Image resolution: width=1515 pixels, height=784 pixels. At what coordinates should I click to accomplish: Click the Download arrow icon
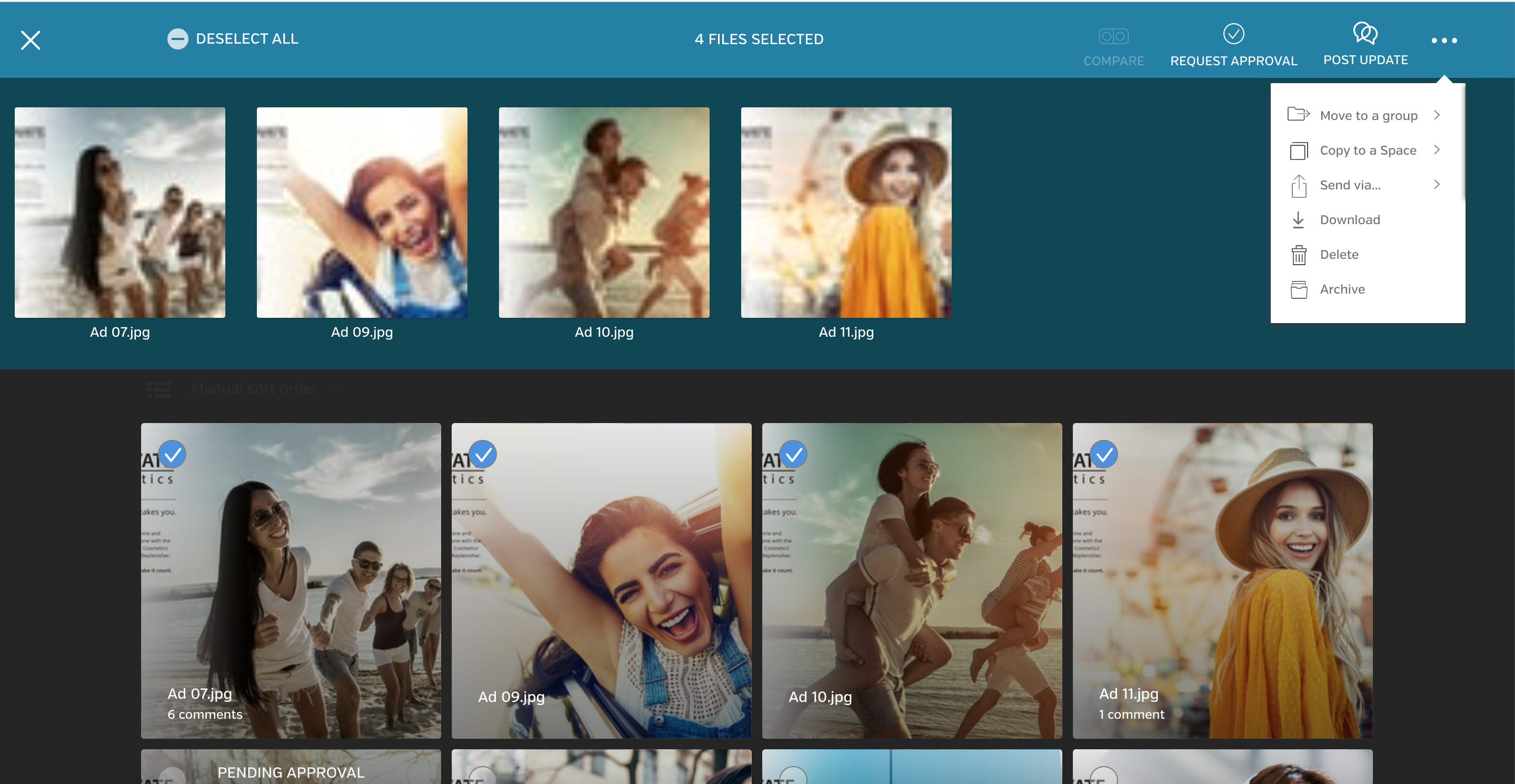click(x=1298, y=220)
